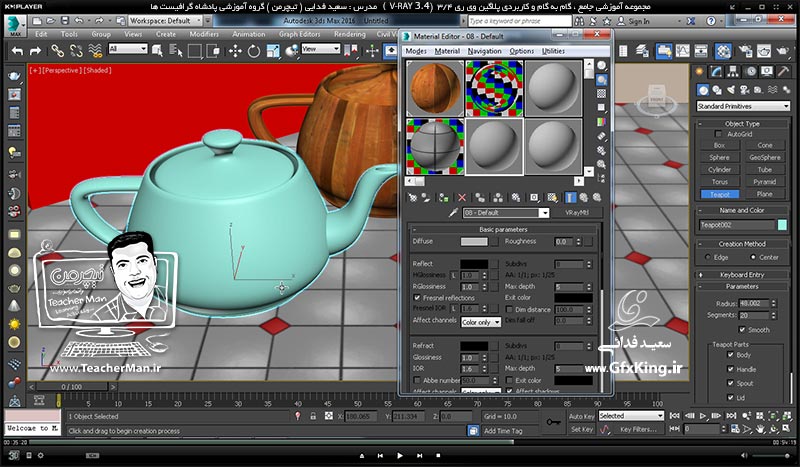The image size is (800, 467).
Task: Uncheck the Body teapot part checkbox
Action: click(x=730, y=355)
